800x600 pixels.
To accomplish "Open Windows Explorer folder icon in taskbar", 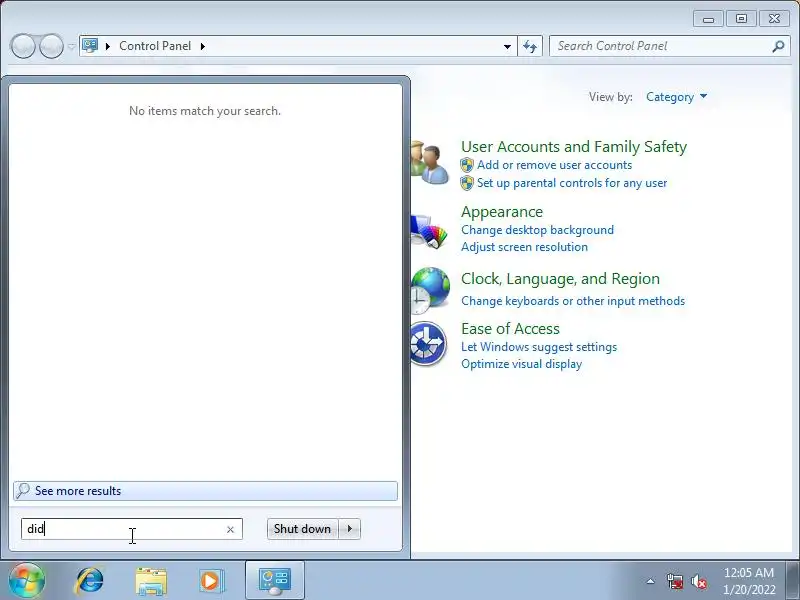I will tap(151, 581).
